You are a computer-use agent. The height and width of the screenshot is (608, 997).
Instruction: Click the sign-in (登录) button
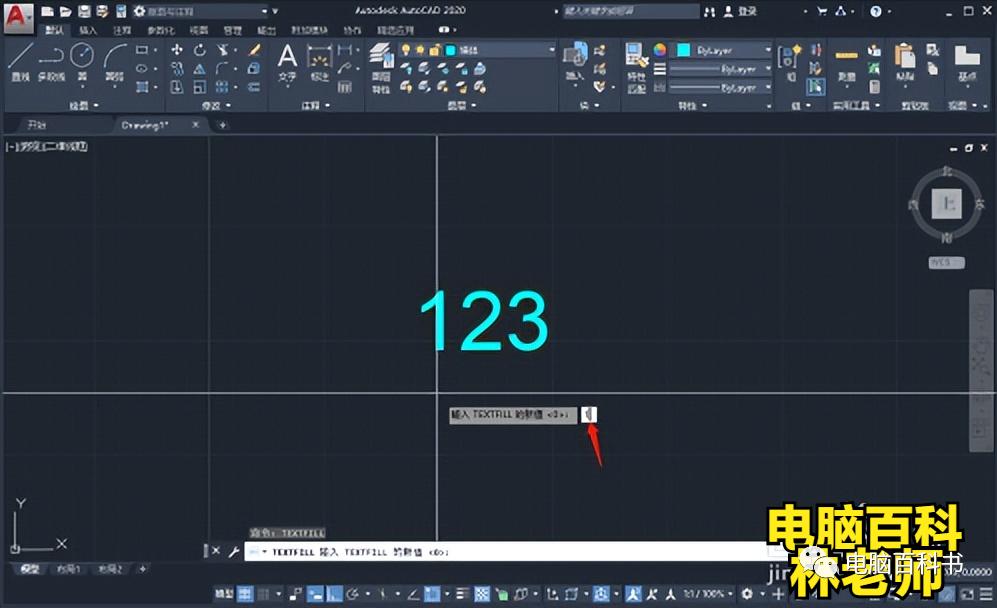[x=741, y=11]
